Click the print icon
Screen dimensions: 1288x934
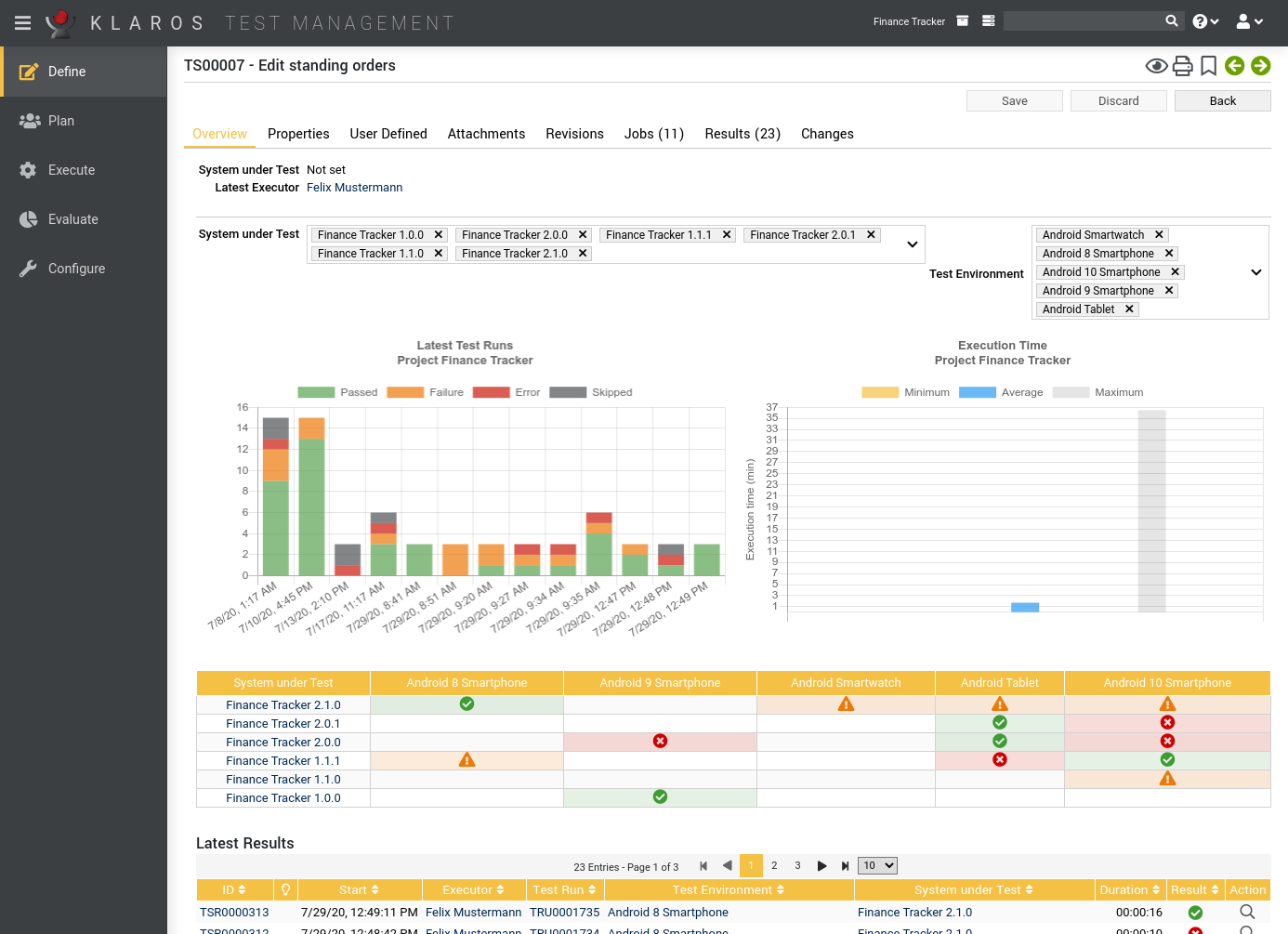point(1183,65)
